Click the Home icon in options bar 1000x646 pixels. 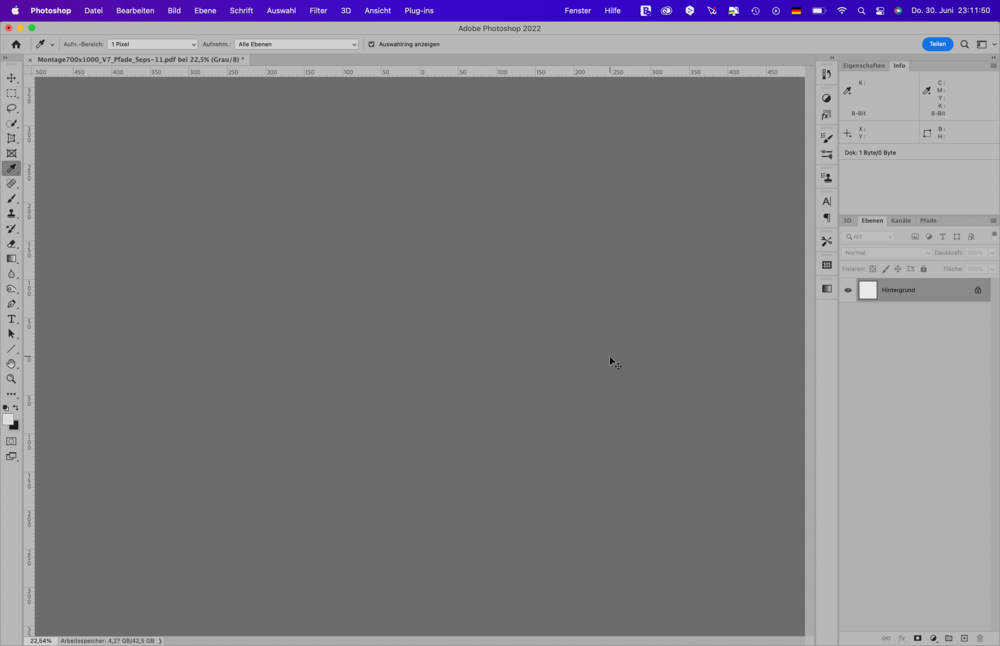pyautogui.click(x=16, y=44)
